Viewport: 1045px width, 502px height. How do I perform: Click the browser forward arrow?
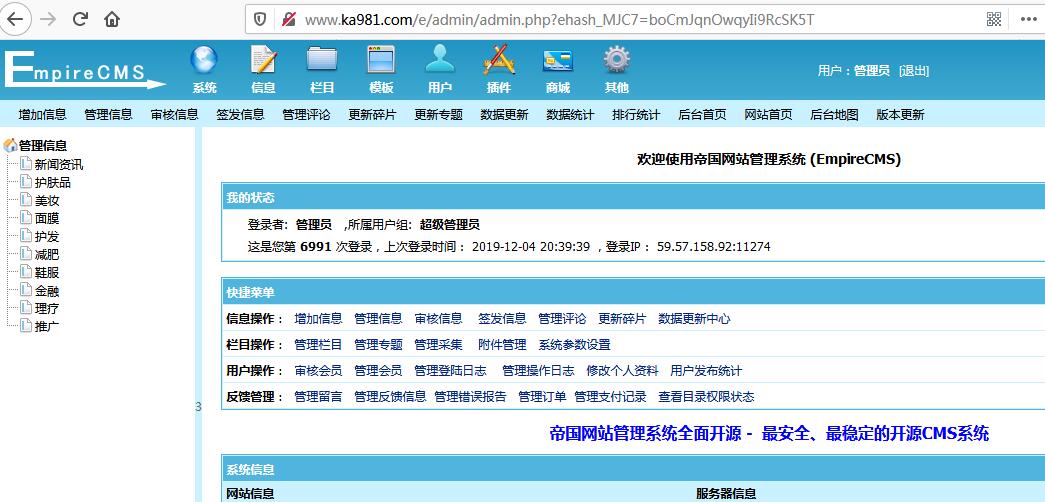[x=47, y=19]
